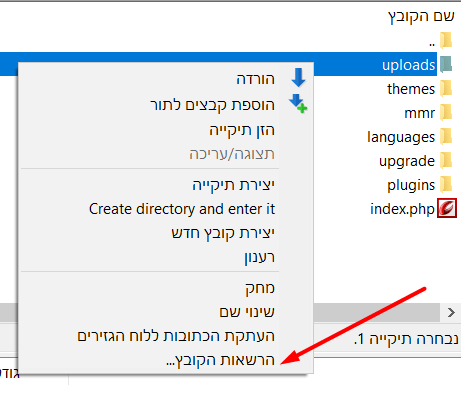This screenshot has height=403, width=461.
Task: Click the add-to-queue arrow icon with green plus
Action: (x=298, y=104)
